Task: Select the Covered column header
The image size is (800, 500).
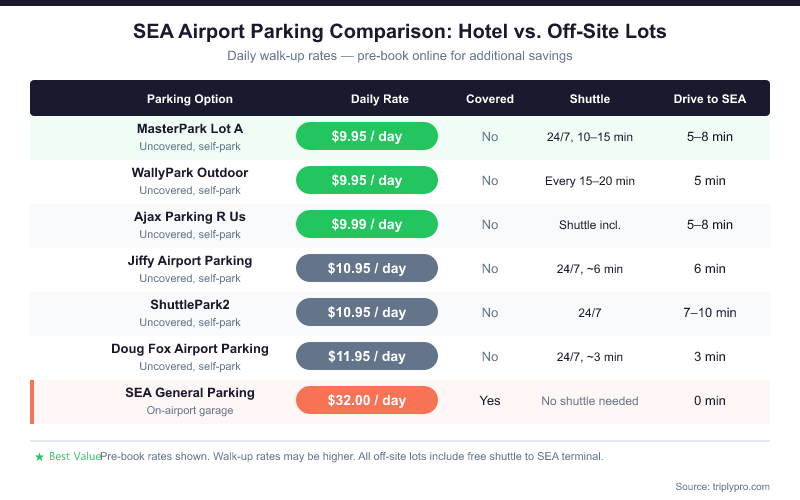Action: [x=490, y=99]
